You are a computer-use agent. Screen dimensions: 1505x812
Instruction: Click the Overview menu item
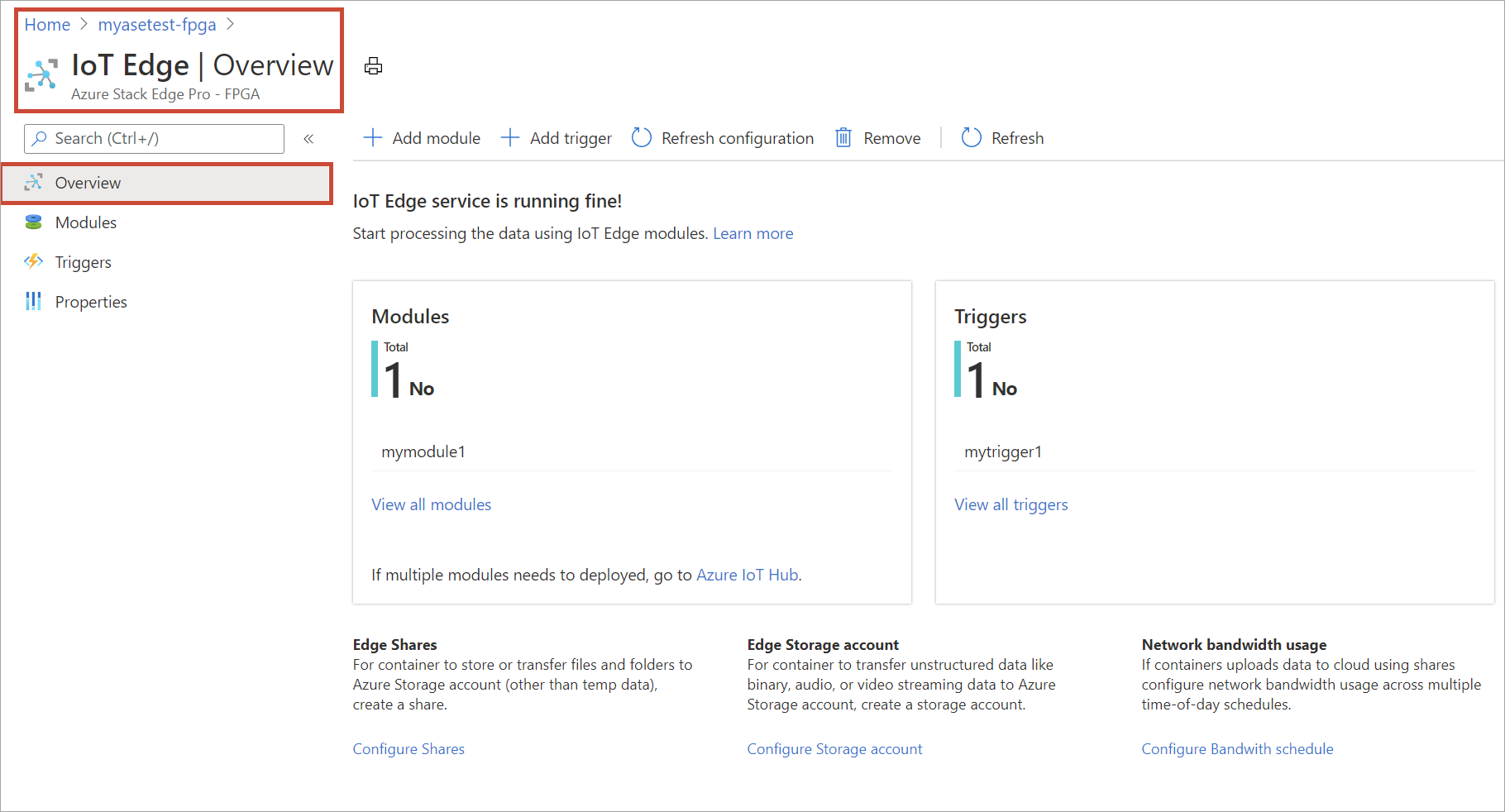pyautogui.click(x=88, y=183)
